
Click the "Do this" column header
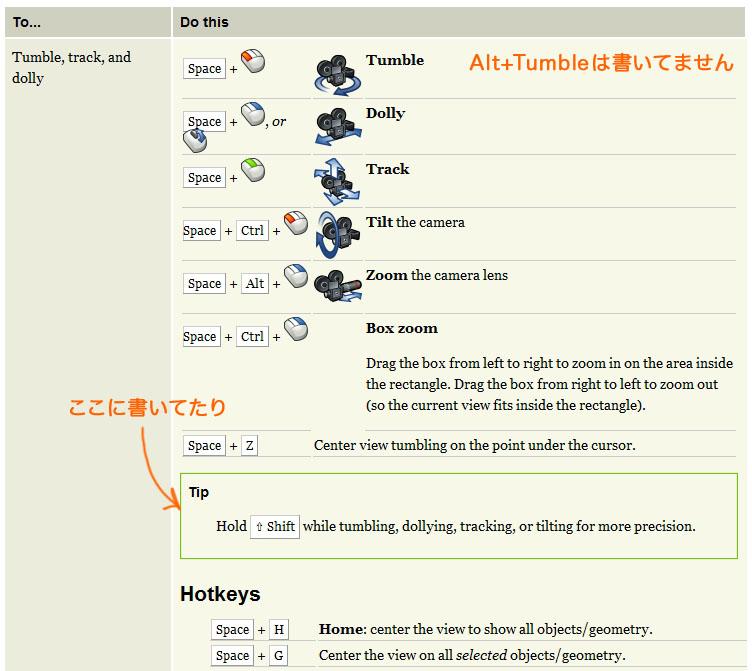pyautogui.click(x=205, y=22)
